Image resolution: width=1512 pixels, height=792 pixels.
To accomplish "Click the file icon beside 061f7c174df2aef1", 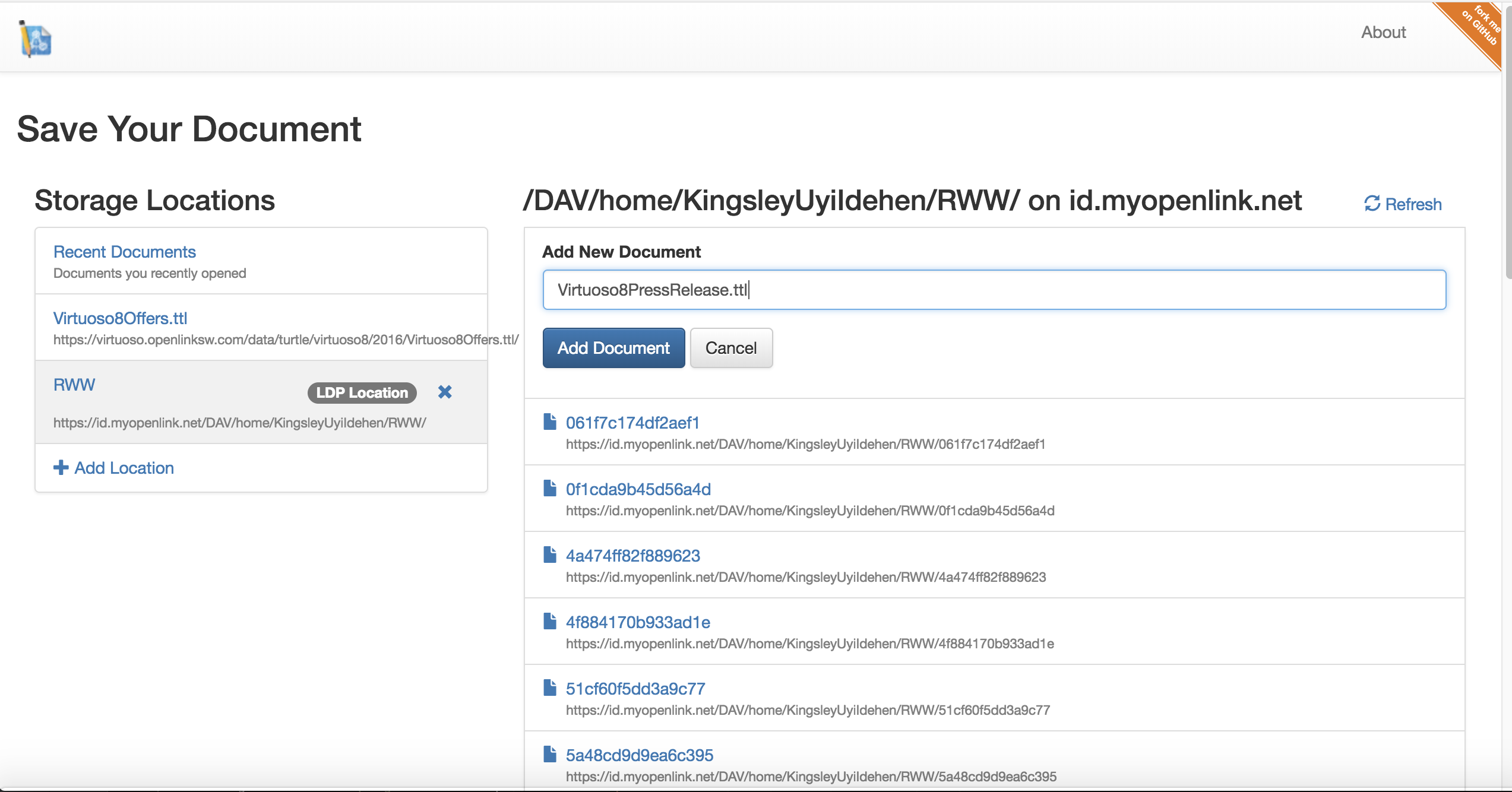I will (x=549, y=422).
